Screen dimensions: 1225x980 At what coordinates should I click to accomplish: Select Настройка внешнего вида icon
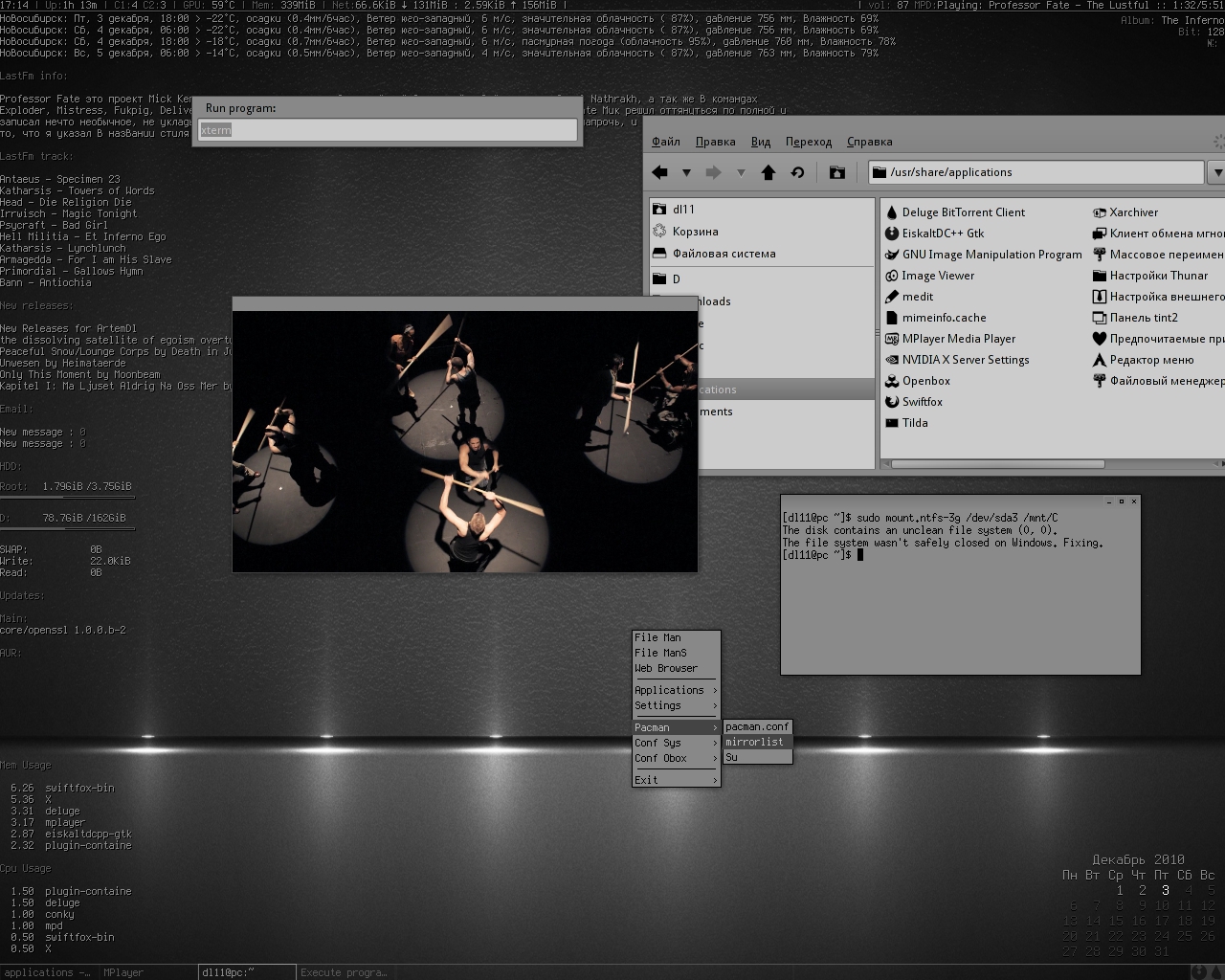[1100, 297]
